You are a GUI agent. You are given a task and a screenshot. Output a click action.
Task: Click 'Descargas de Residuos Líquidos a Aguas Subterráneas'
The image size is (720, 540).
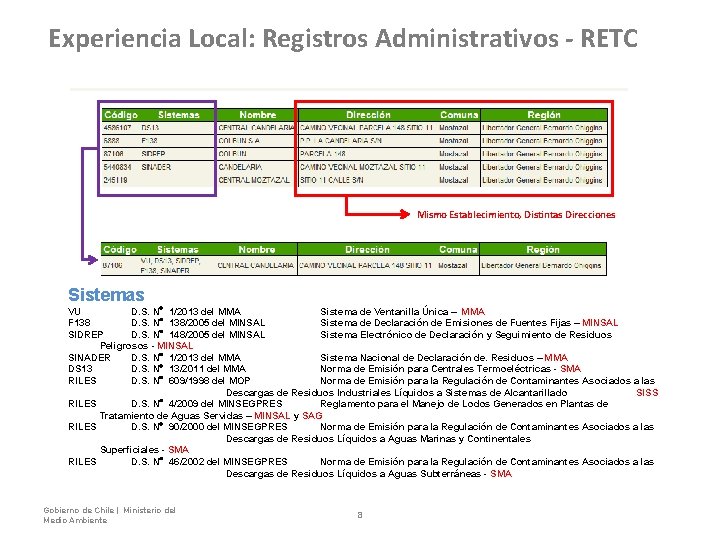353,473
